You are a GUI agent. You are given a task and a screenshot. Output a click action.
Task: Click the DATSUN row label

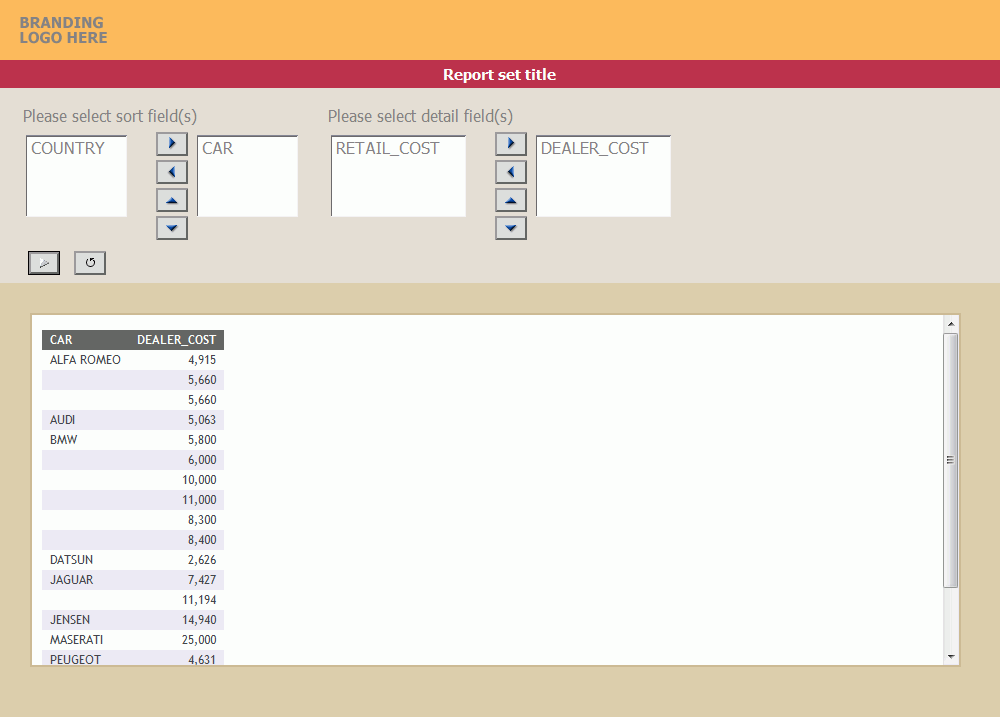point(71,559)
